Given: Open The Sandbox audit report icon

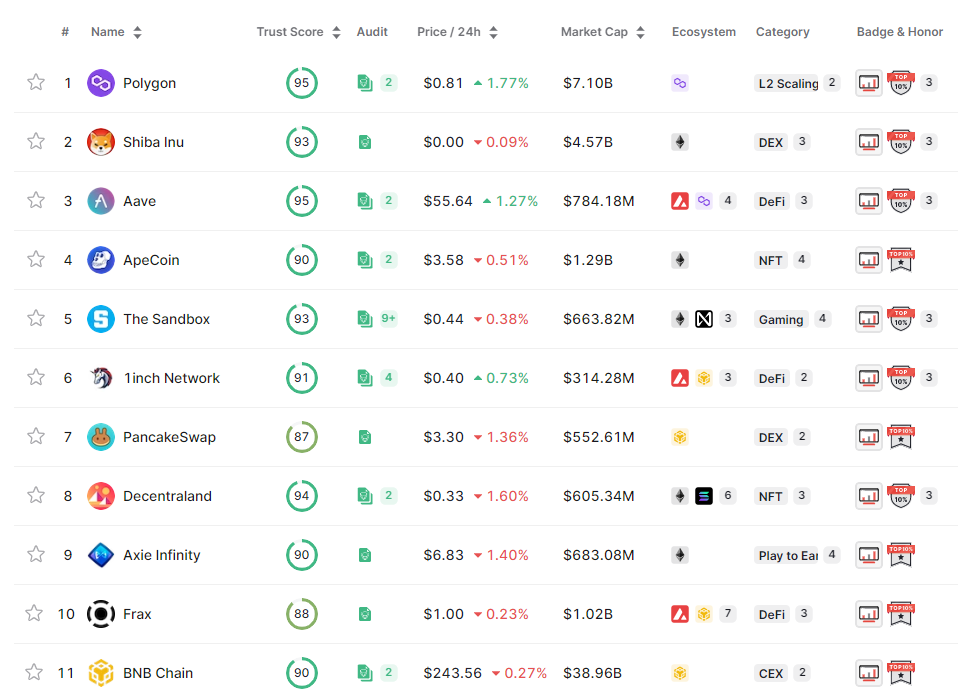Looking at the screenshot, I should coord(365,319).
